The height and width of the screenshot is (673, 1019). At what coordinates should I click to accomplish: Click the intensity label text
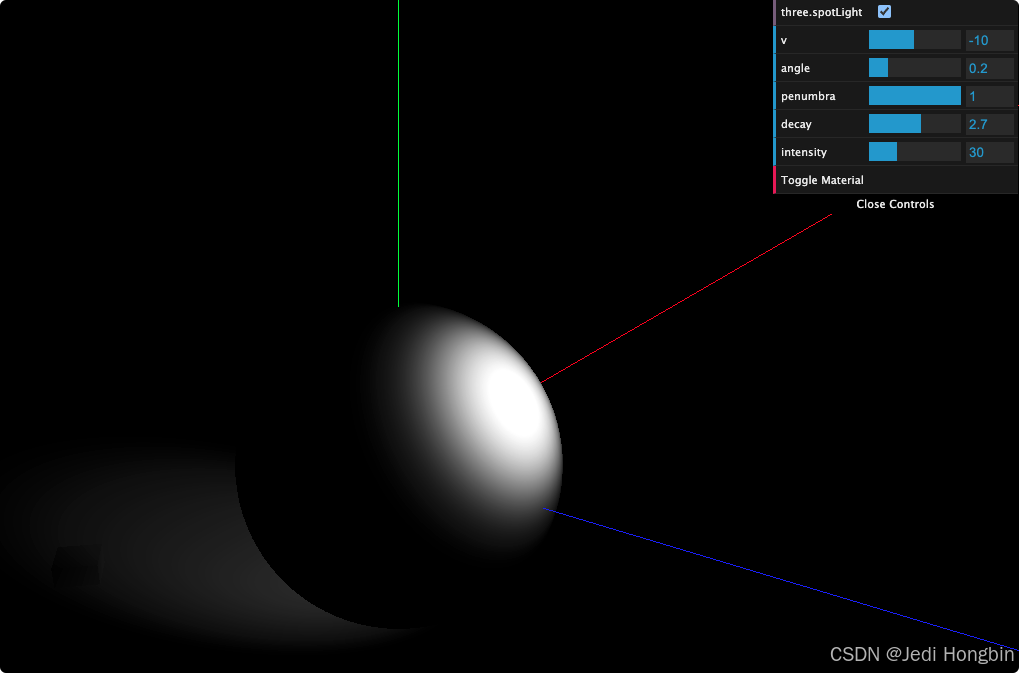coord(804,152)
